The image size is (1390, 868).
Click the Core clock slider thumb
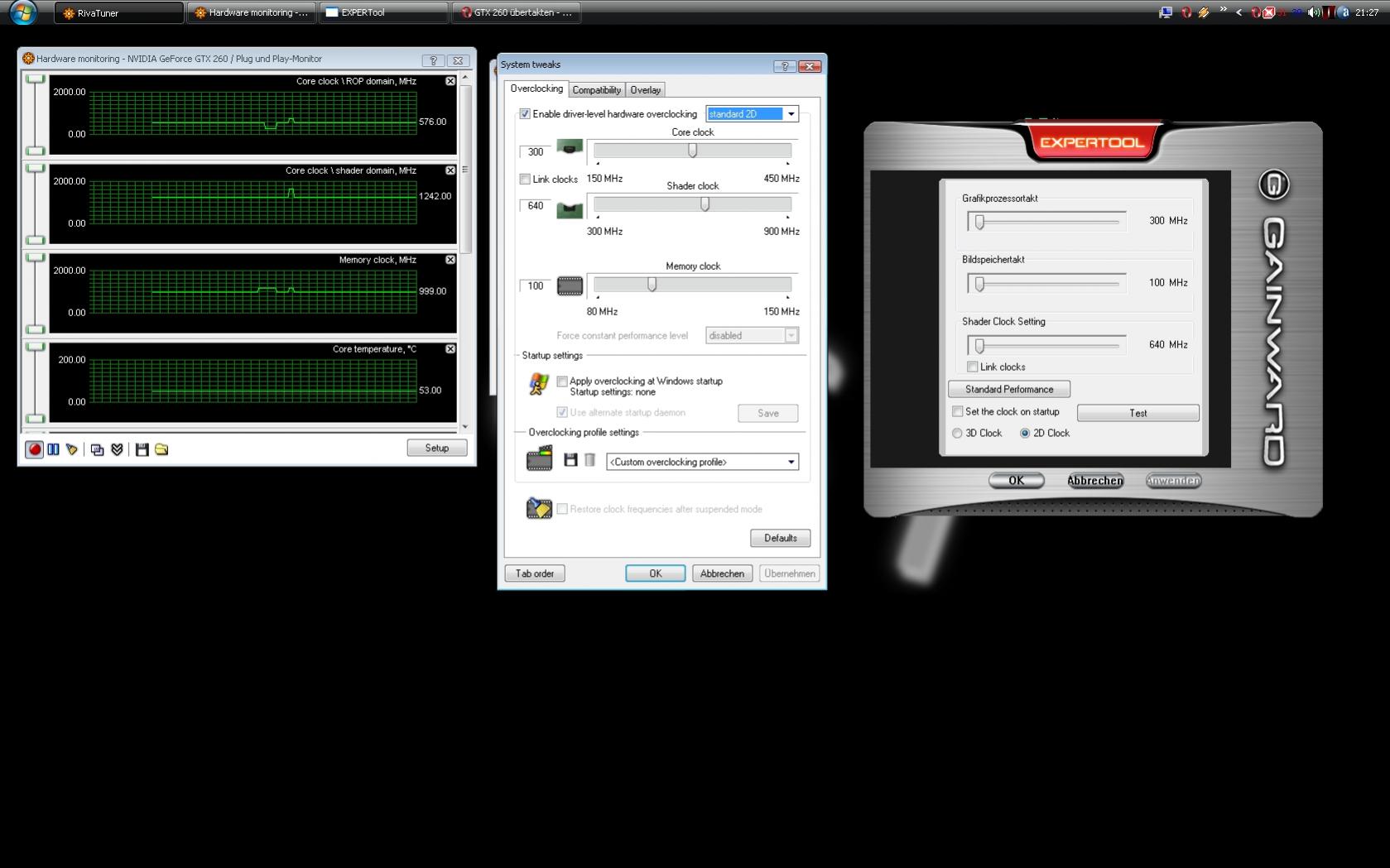pyautogui.click(x=692, y=151)
